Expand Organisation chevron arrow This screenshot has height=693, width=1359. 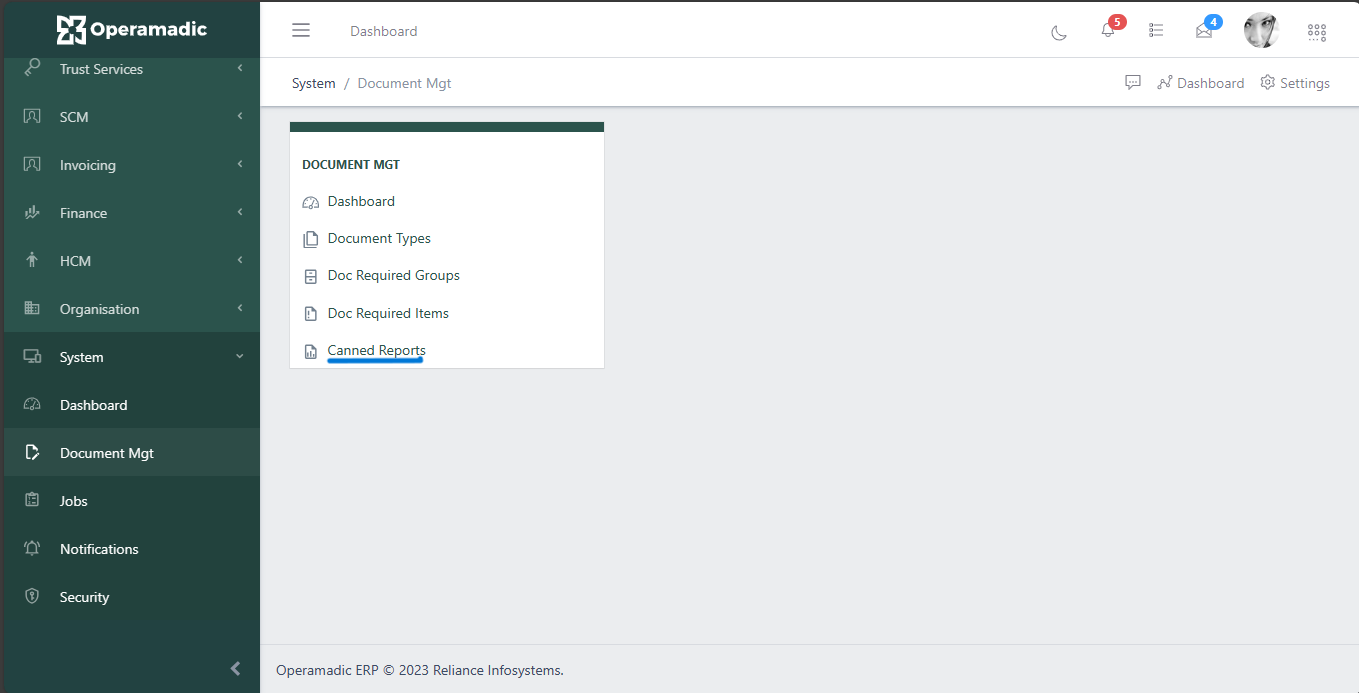tap(240, 308)
